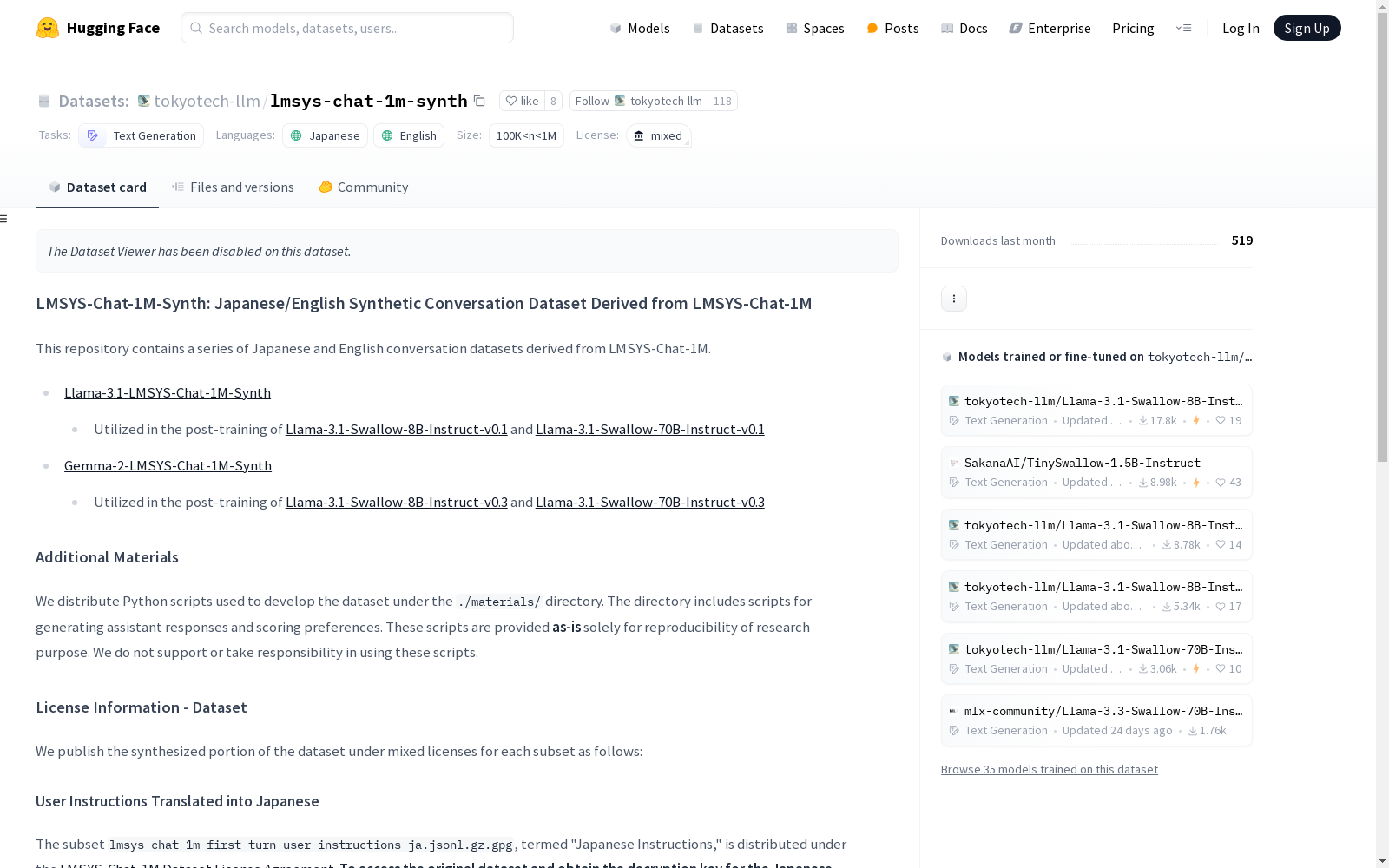1389x868 pixels.
Task: Click the Datasets stack icon before title
Action: (x=44, y=102)
